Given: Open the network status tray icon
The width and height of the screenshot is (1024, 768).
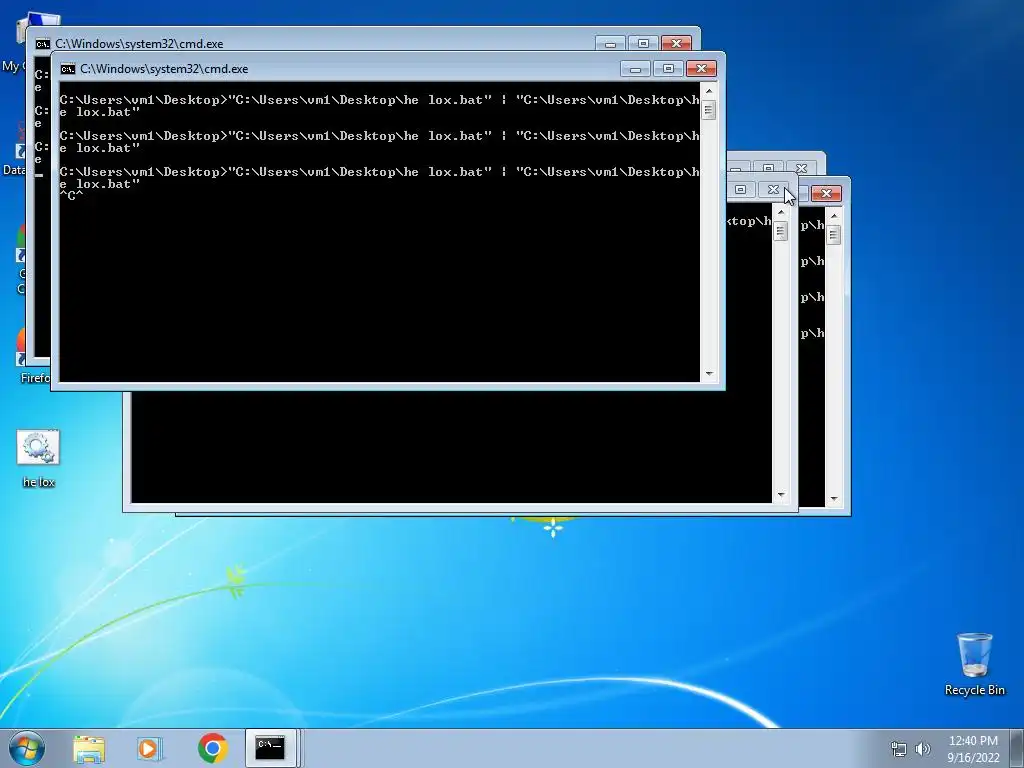Looking at the screenshot, I should [899, 749].
